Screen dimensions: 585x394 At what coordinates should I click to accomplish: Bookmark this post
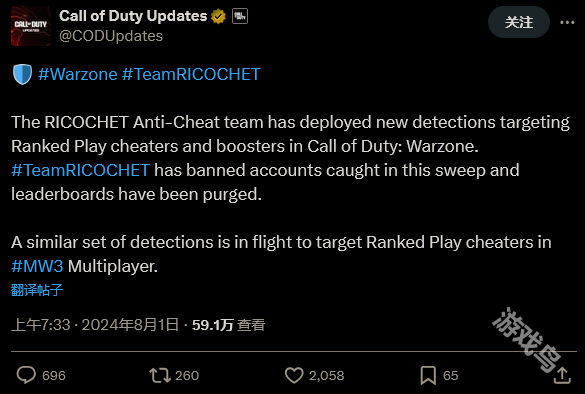(x=428, y=375)
